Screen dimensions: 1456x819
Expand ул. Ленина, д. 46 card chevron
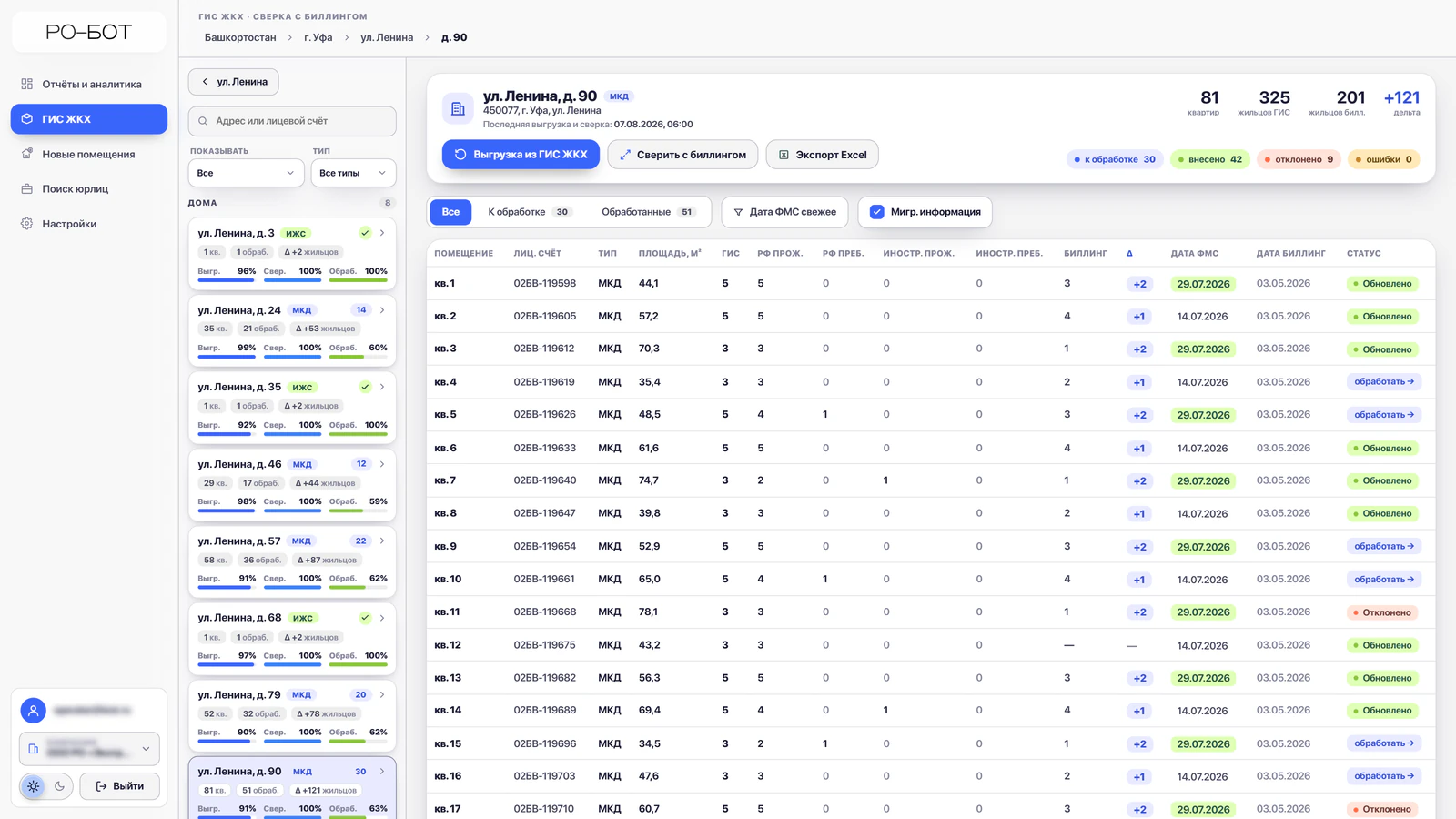click(382, 464)
